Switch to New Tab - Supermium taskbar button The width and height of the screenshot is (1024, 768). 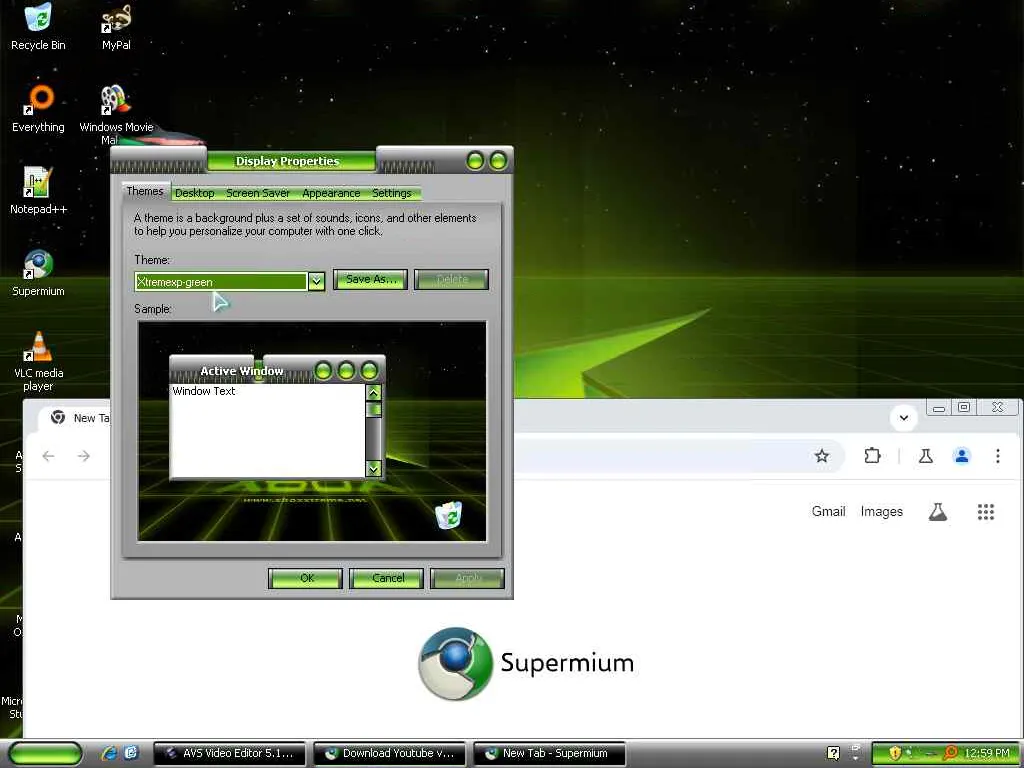click(x=549, y=754)
